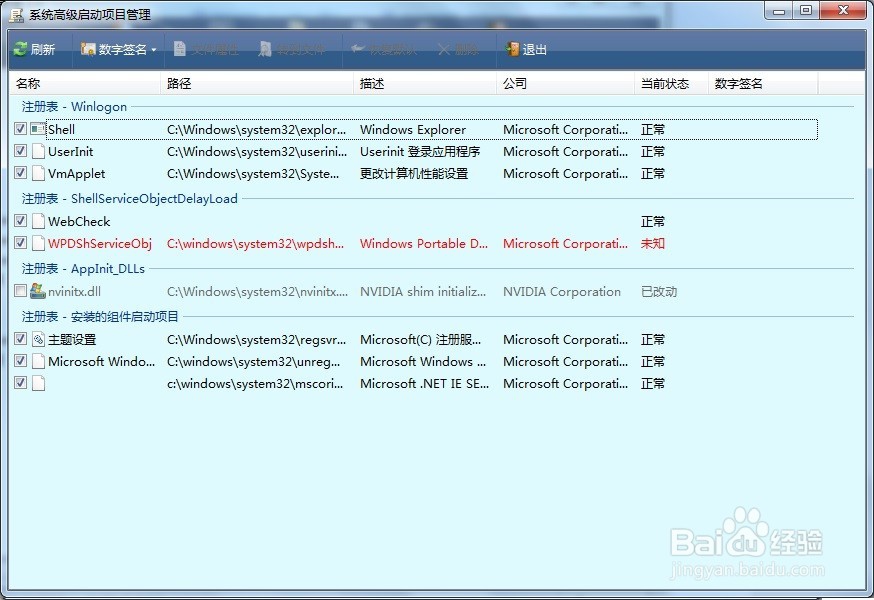The height and width of the screenshot is (600, 874).
Task: Select the red WPDShServiceObj entry name
Action: click(100, 244)
